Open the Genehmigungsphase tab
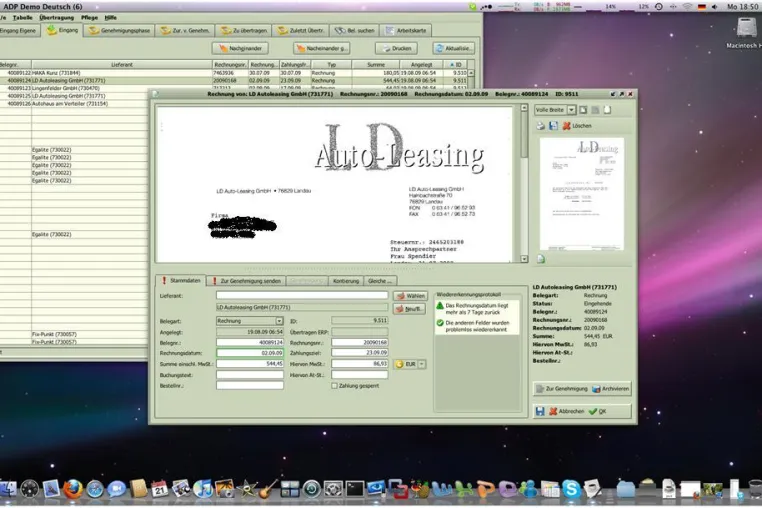The height and width of the screenshot is (508, 762). coord(120,31)
